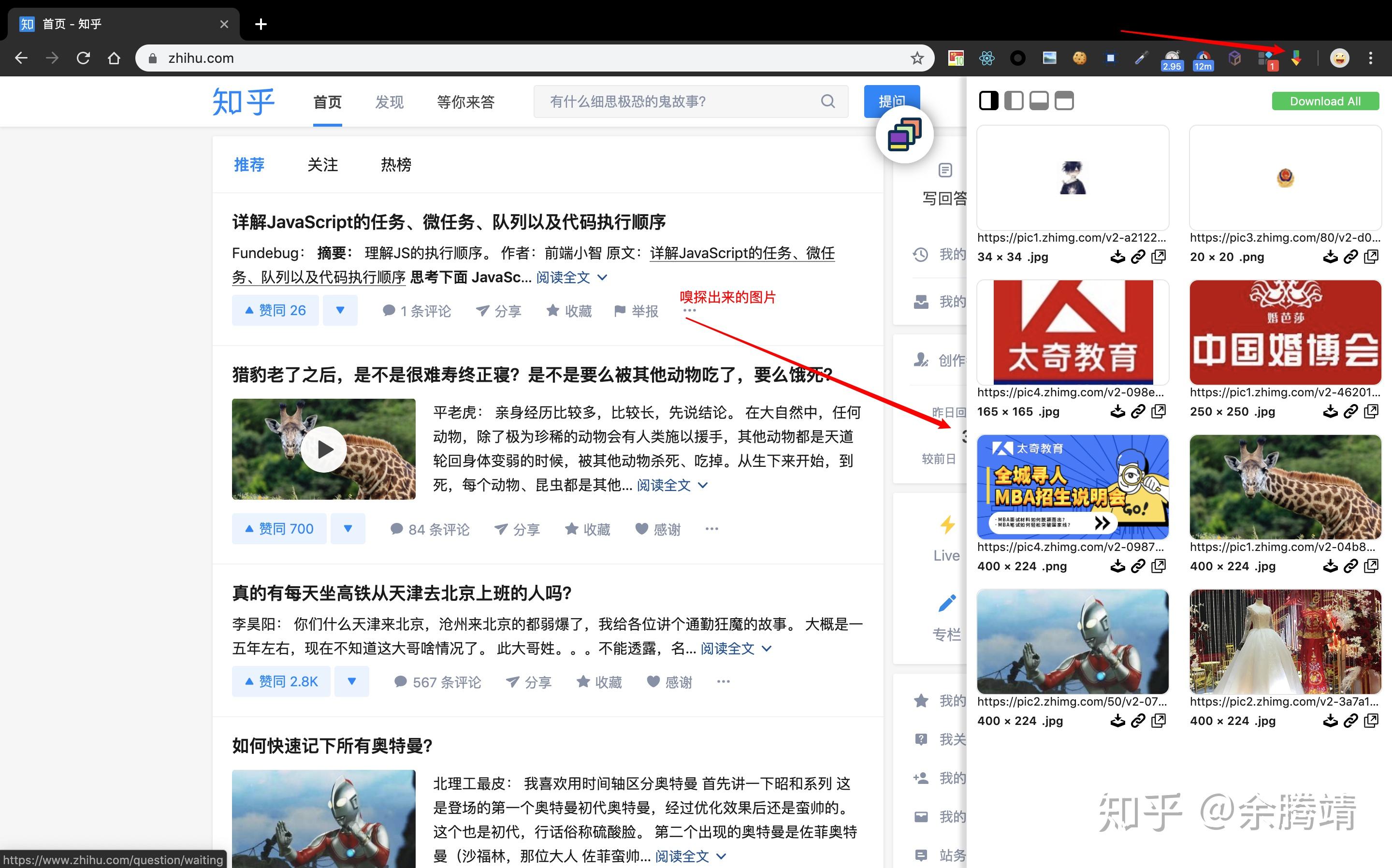Click the Download All button

coord(1325,101)
